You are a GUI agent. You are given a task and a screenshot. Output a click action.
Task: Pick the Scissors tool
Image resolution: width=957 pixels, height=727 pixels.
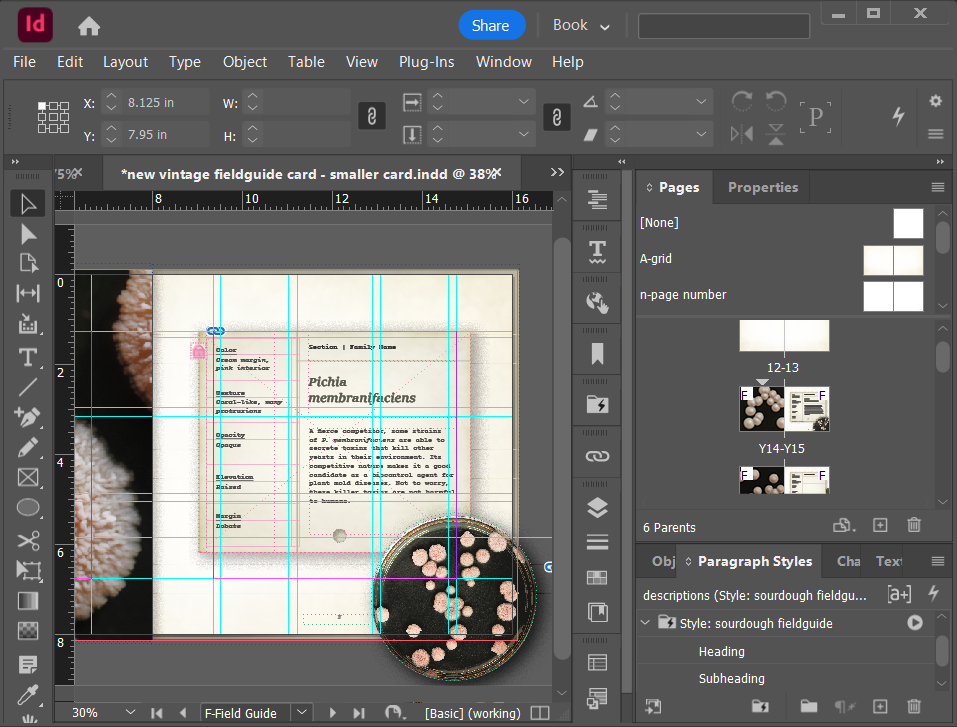[28, 540]
